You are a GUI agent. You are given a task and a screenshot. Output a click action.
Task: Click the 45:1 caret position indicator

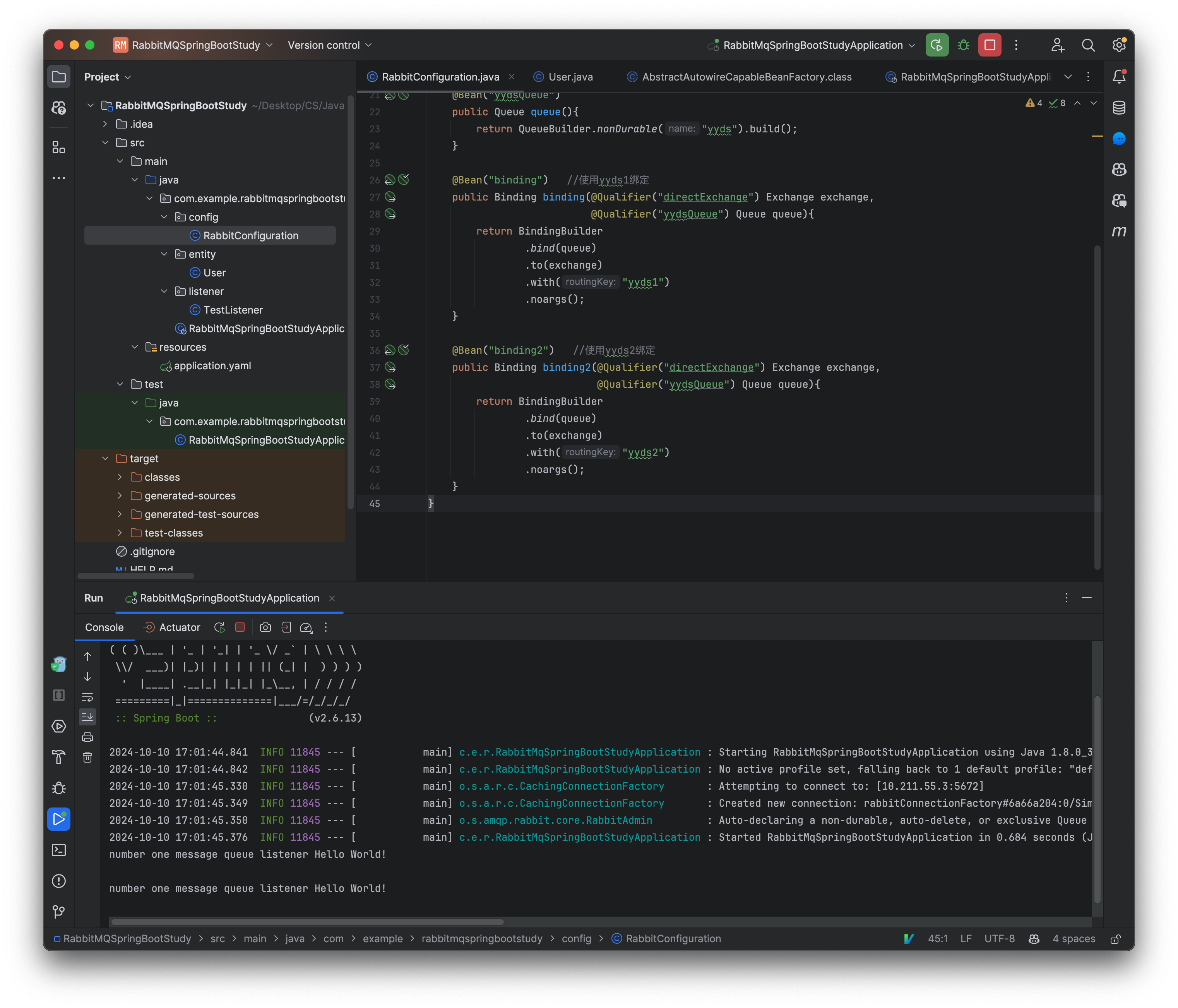[x=938, y=939]
